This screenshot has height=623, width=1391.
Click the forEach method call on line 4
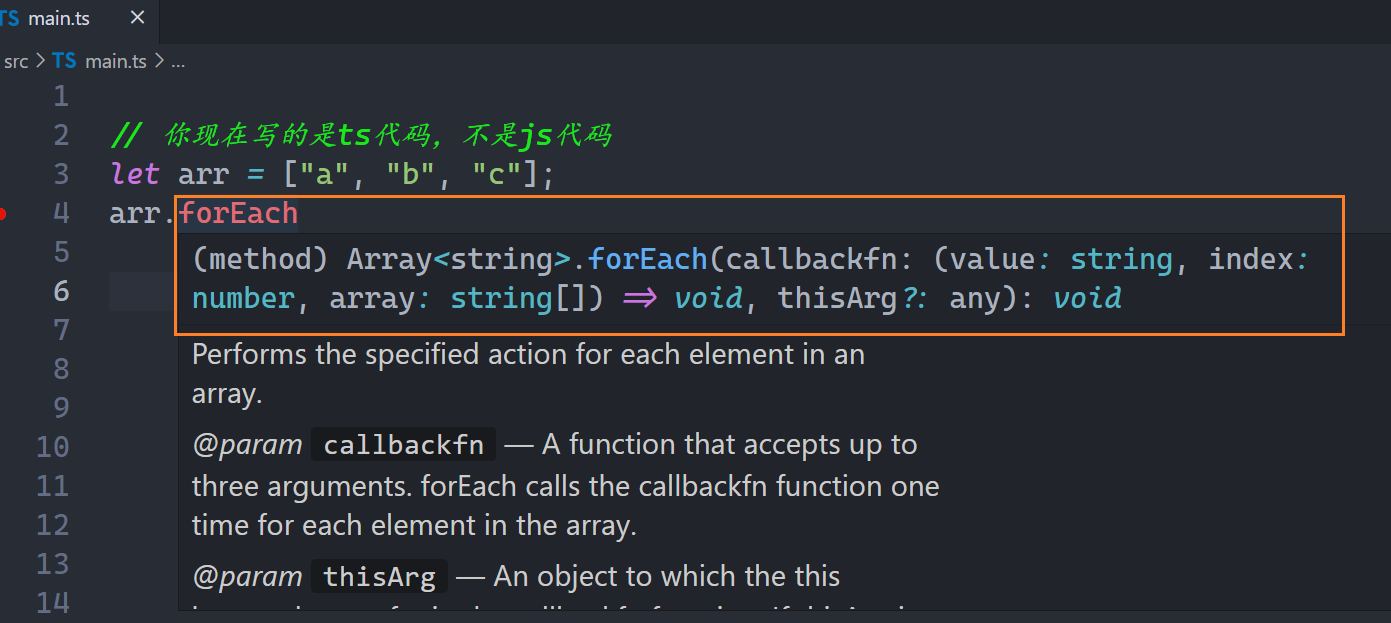click(238, 213)
